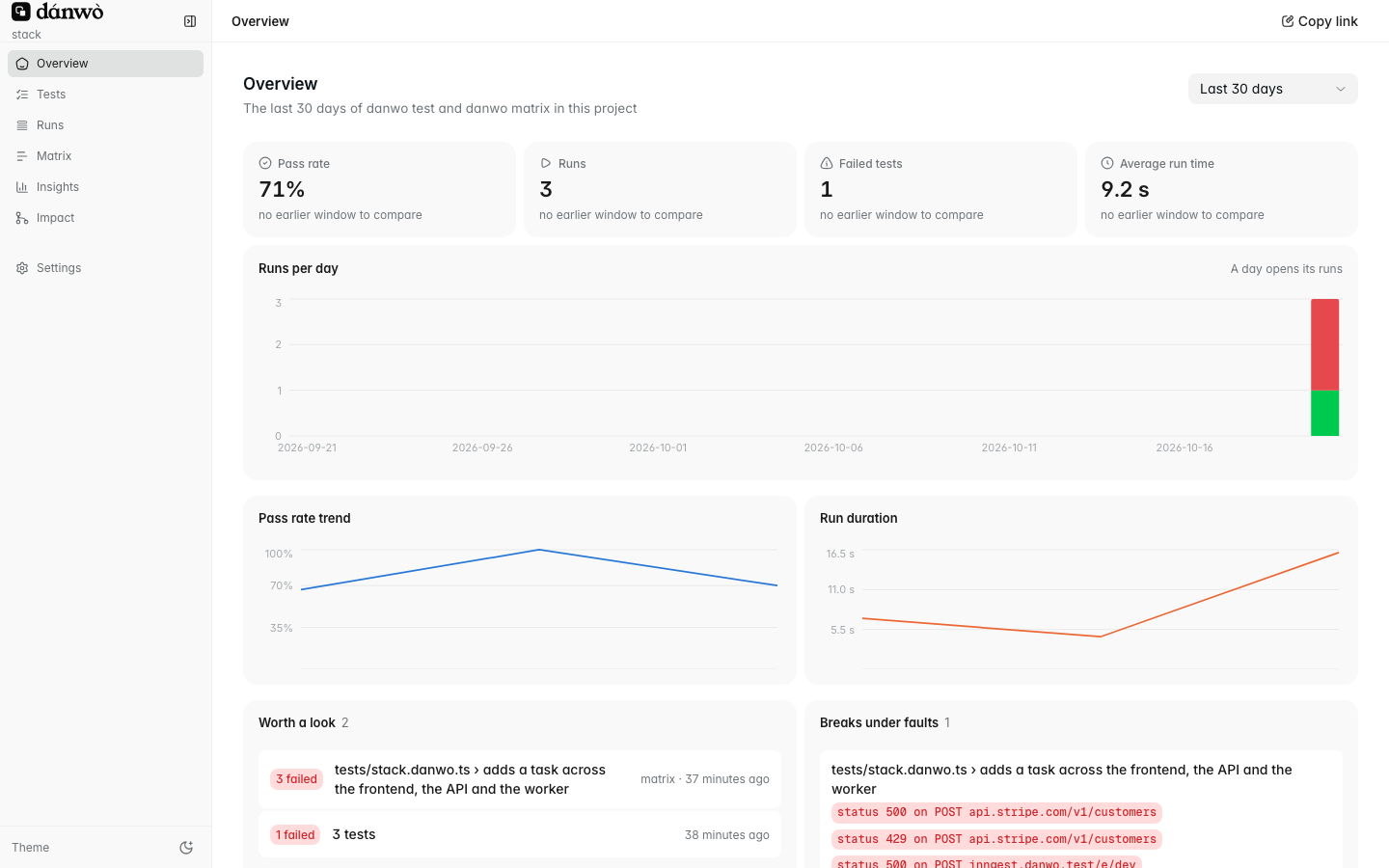
Task: Click the Failed tests card showing 1
Action: 940,189
